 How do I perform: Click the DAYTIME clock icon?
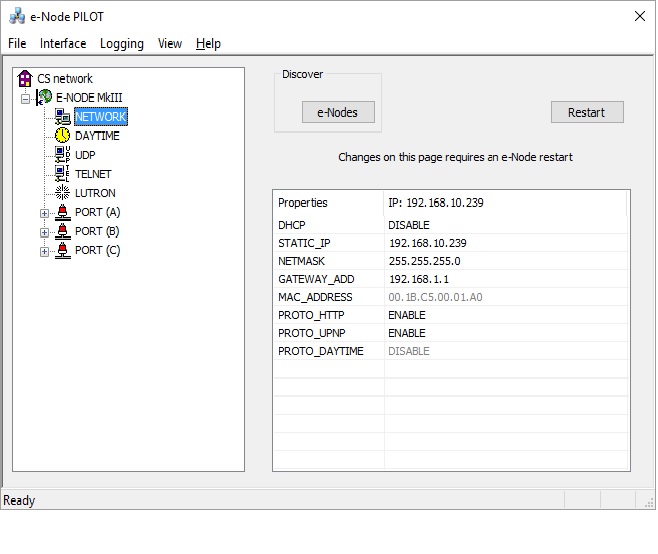click(63, 136)
